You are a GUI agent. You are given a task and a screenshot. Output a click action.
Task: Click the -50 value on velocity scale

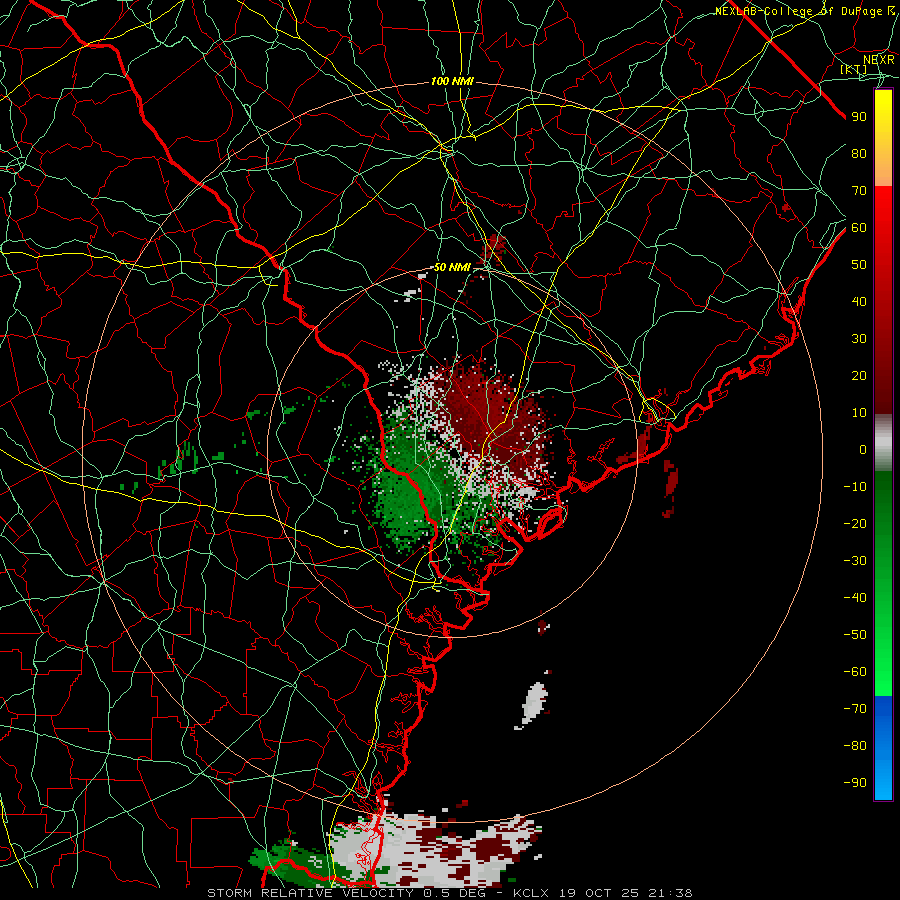[x=855, y=635]
